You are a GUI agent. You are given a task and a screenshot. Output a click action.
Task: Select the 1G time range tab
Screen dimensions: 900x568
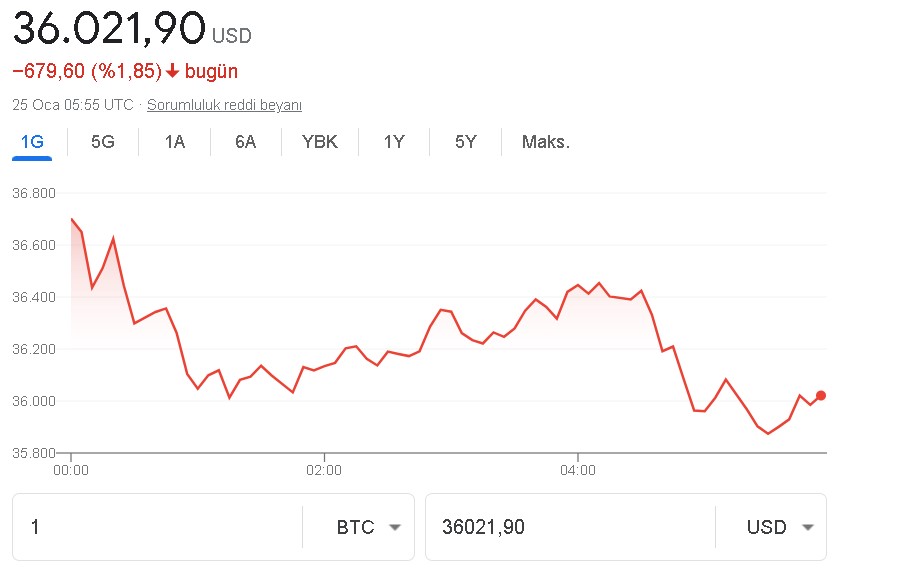32,142
